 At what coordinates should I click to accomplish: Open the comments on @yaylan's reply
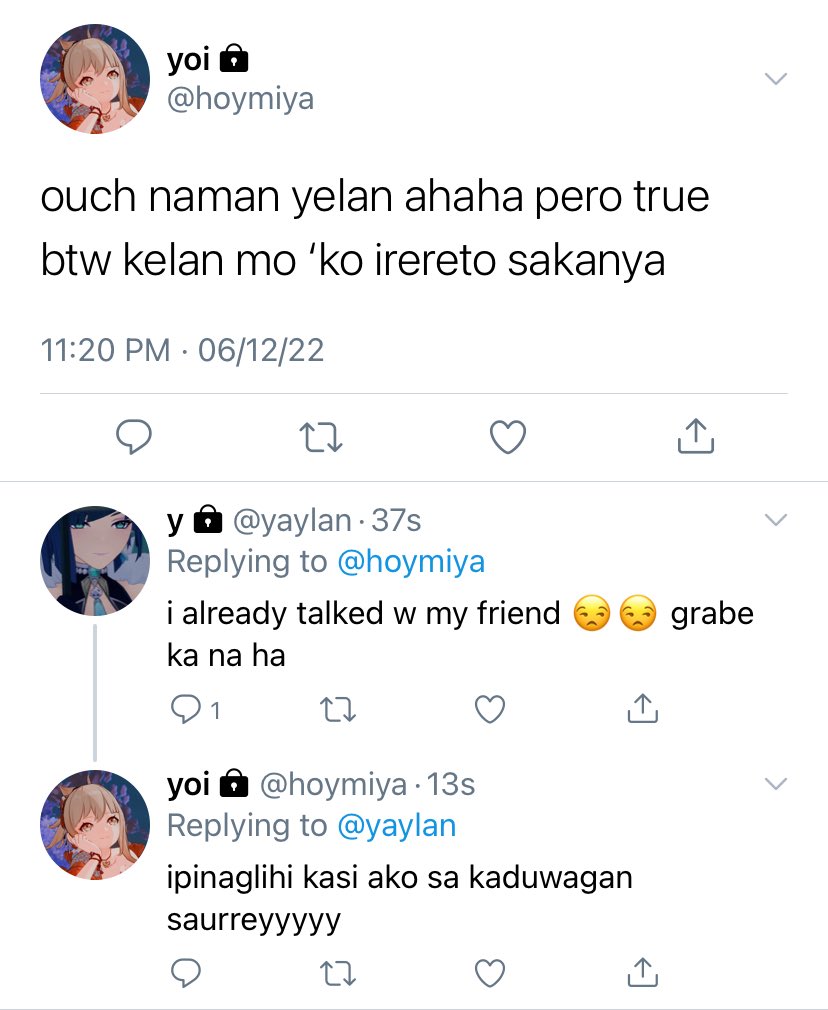coord(195,710)
